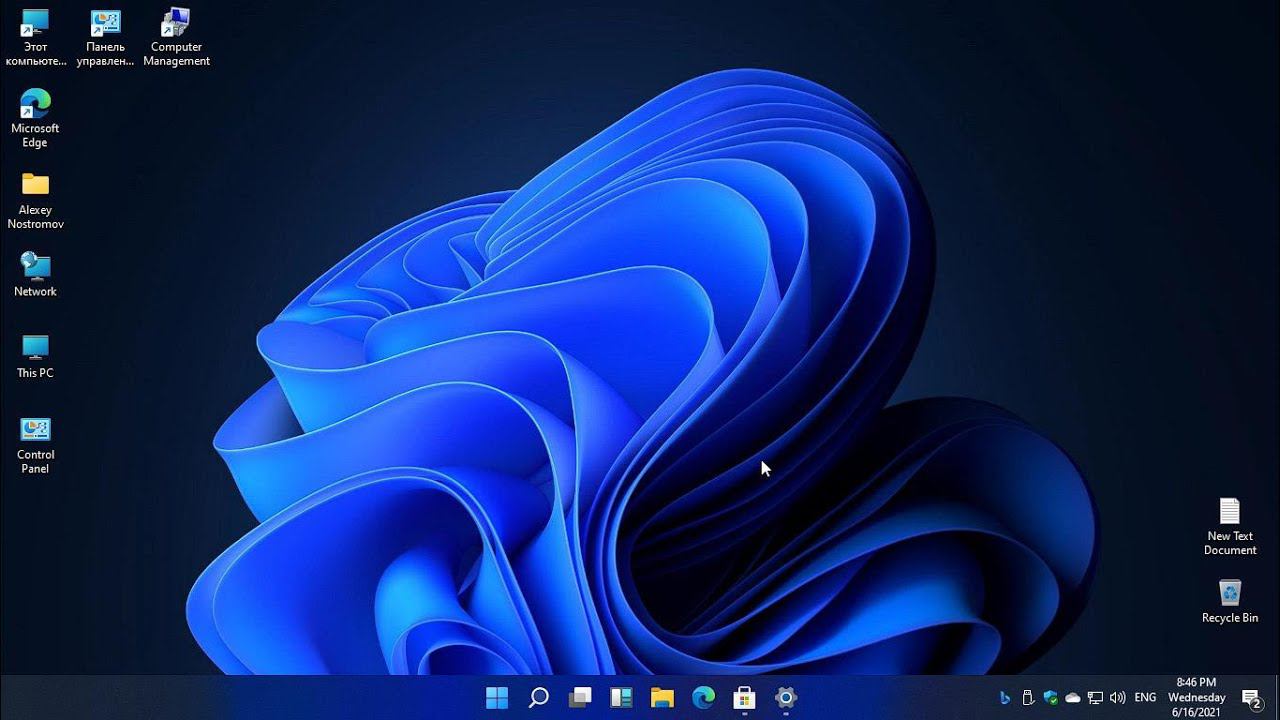This screenshot has width=1280, height=720.
Task: Select the Microsoft Edge desktop shortcut
Action: click(35, 119)
